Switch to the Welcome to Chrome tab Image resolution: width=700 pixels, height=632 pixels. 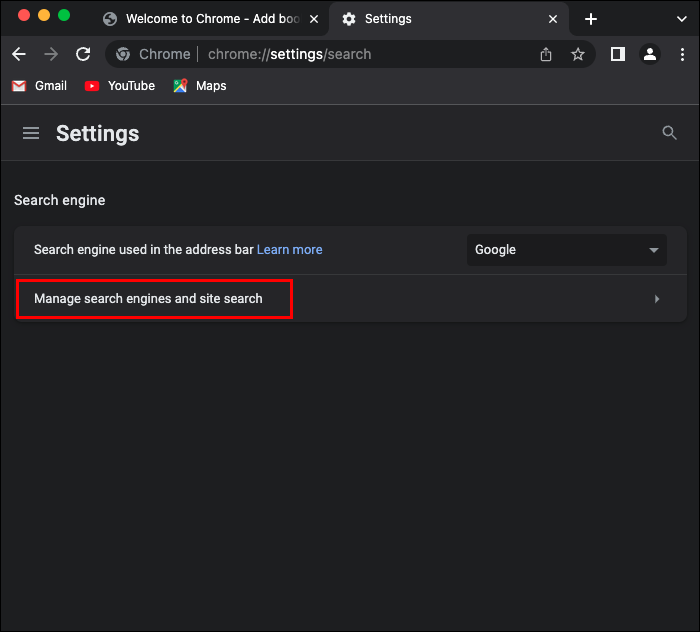tap(205, 19)
